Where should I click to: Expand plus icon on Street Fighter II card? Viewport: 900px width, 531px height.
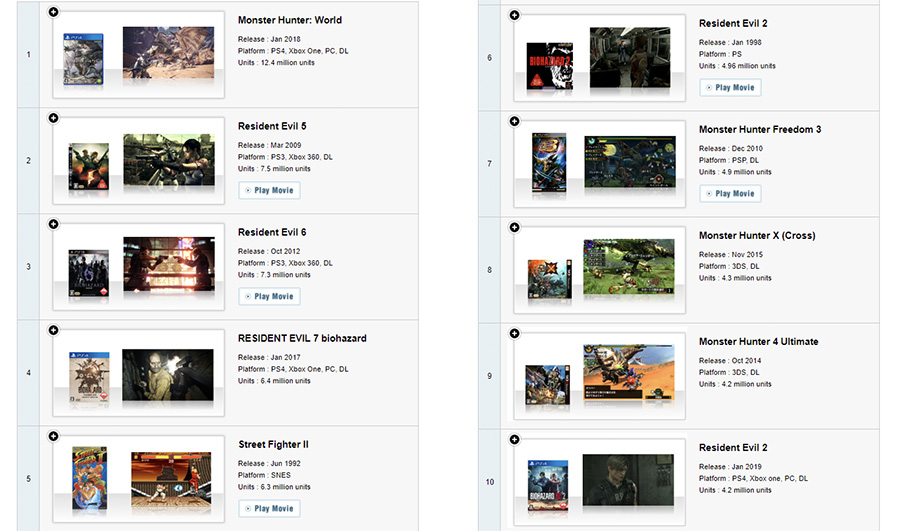(53, 436)
